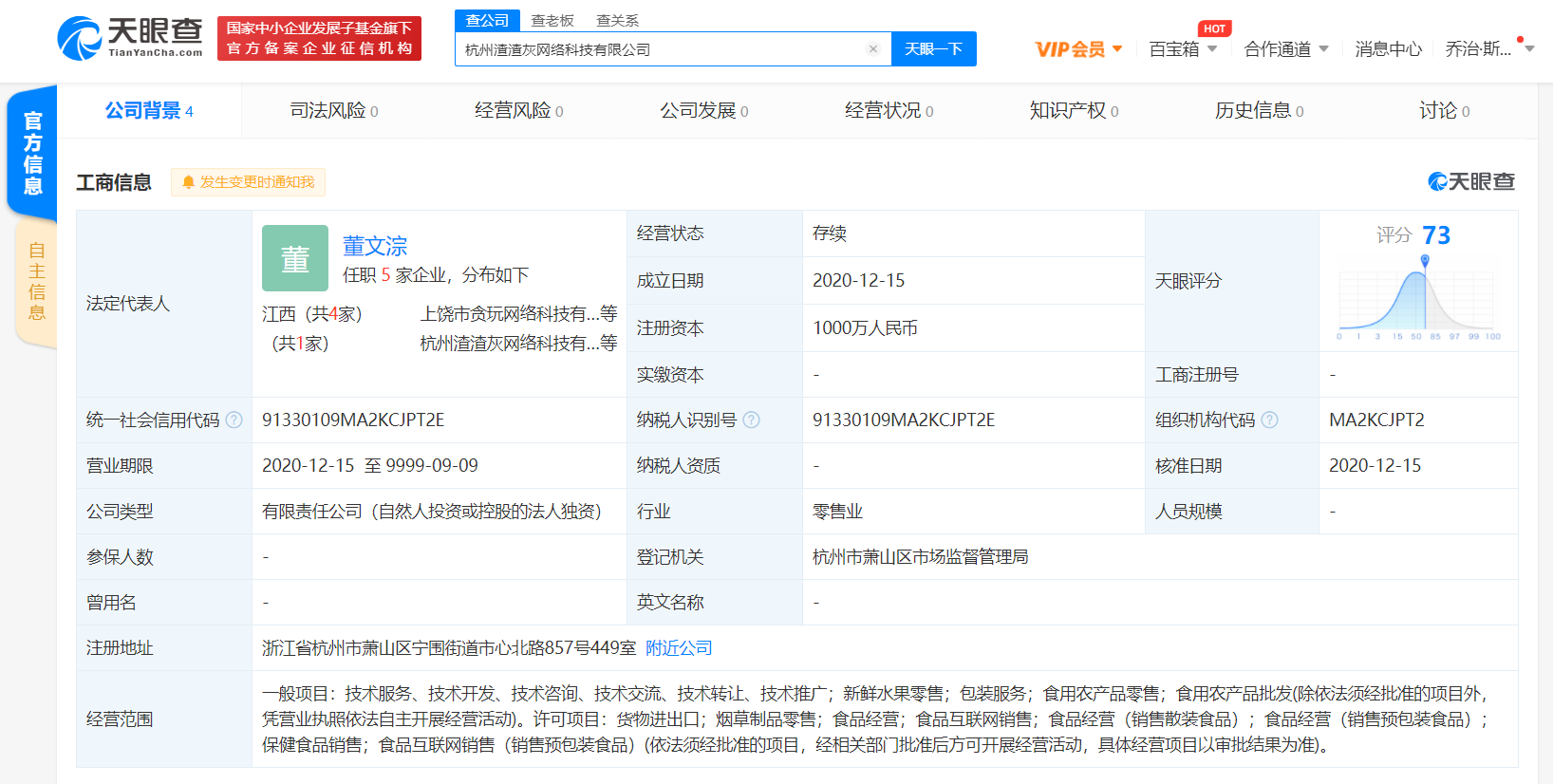This screenshot has width=1553, height=784.
Task: Click the HOT badge above 百宝箱
Action: coord(1214,28)
